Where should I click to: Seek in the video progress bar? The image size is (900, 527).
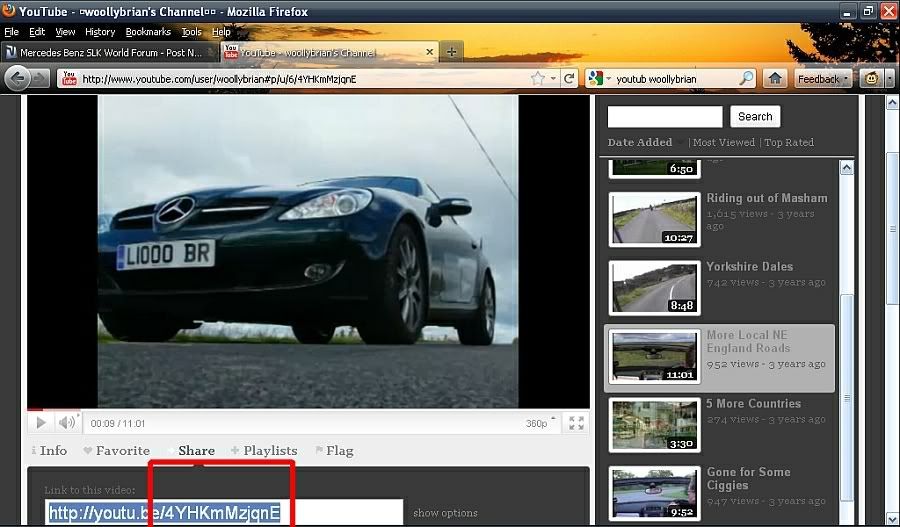click(x=308, y=410)
